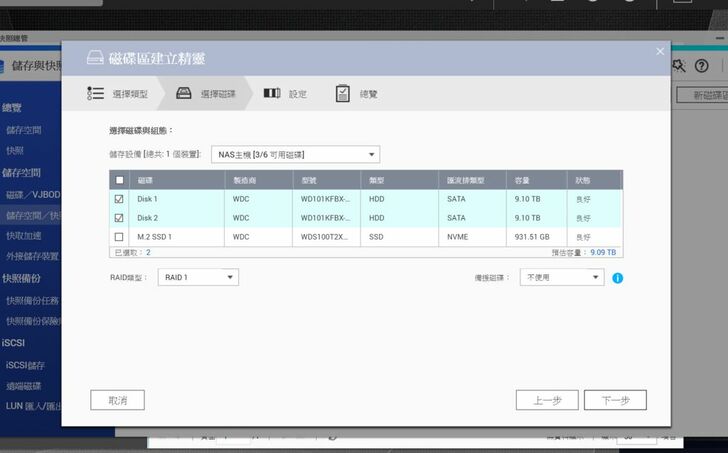This screenshot has height=453, width=728.
Task: Open 快照備份保險庫 in sidebar
Action: pos(33,321)
